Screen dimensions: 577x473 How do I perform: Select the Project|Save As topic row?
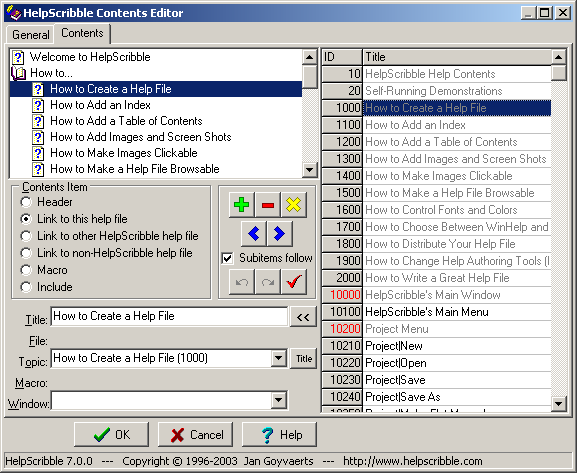(x=457, y=397)
